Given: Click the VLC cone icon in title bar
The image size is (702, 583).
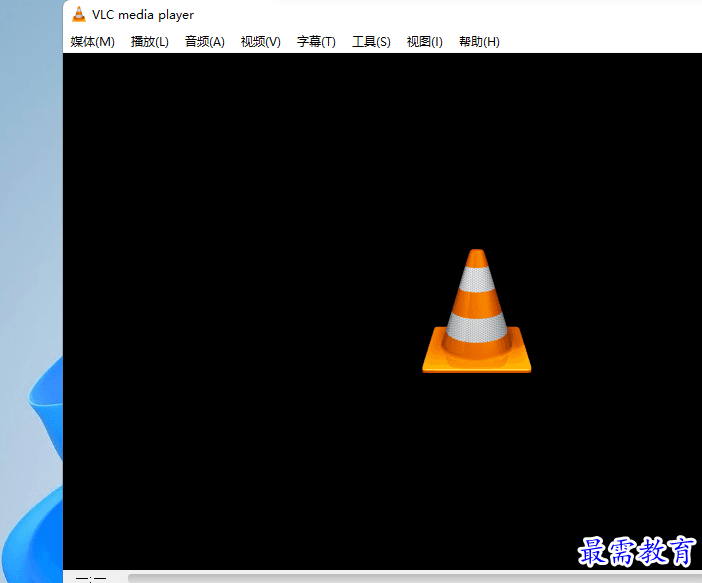Looking at the screenshot, I should point(79,14).
